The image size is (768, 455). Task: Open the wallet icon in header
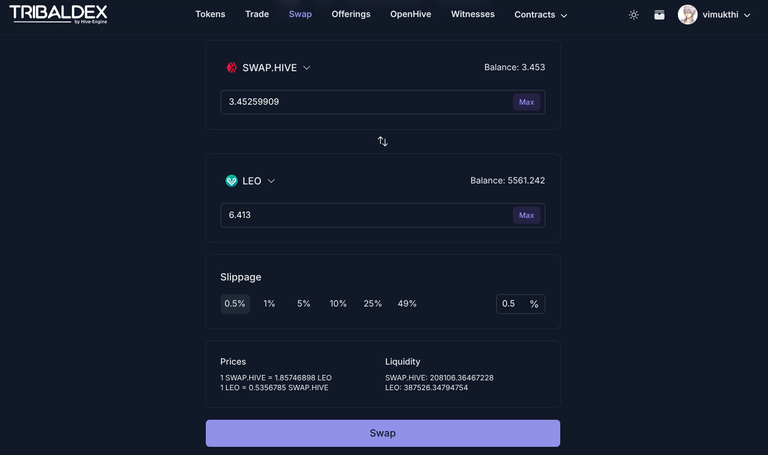point(659,15)
